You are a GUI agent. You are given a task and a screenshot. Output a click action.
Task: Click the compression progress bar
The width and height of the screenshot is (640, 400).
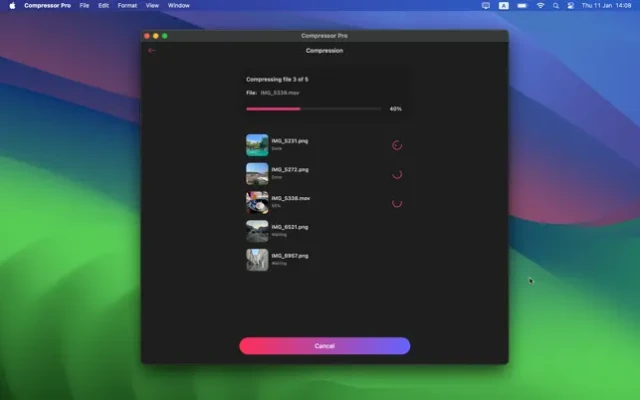[313, 108]
